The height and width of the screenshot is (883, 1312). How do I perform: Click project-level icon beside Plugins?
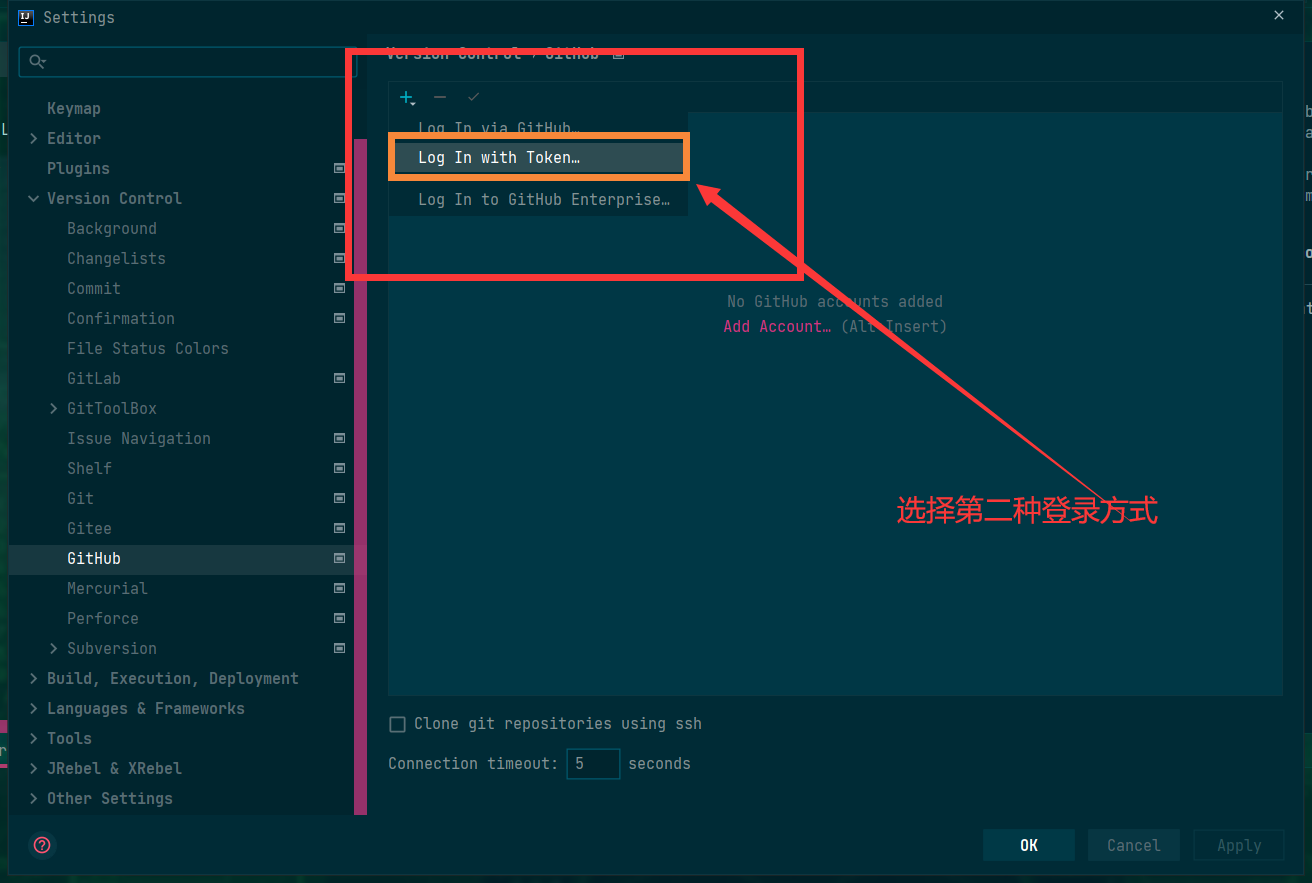pos(340,168)
